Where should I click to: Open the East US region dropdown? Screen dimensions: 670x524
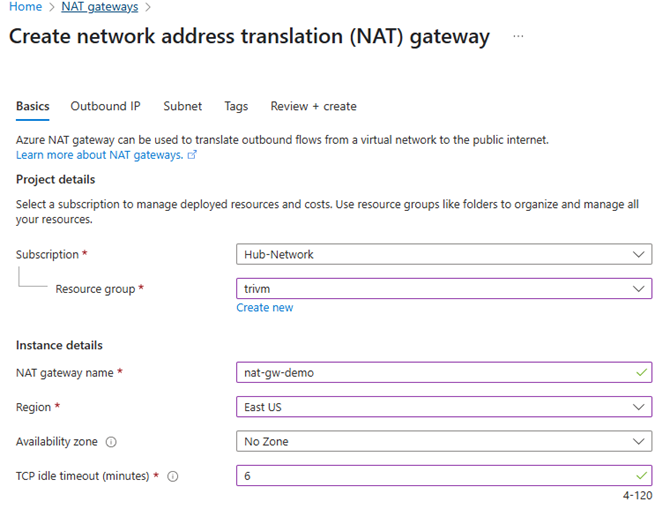pyautogui.click(x=444, y=407)
